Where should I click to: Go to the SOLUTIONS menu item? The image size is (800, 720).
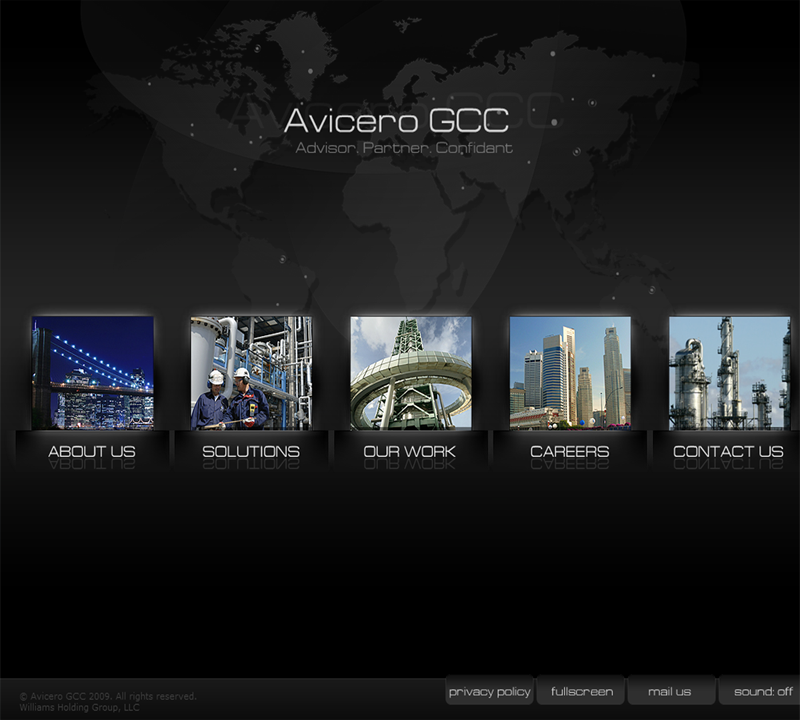(251, 452)
